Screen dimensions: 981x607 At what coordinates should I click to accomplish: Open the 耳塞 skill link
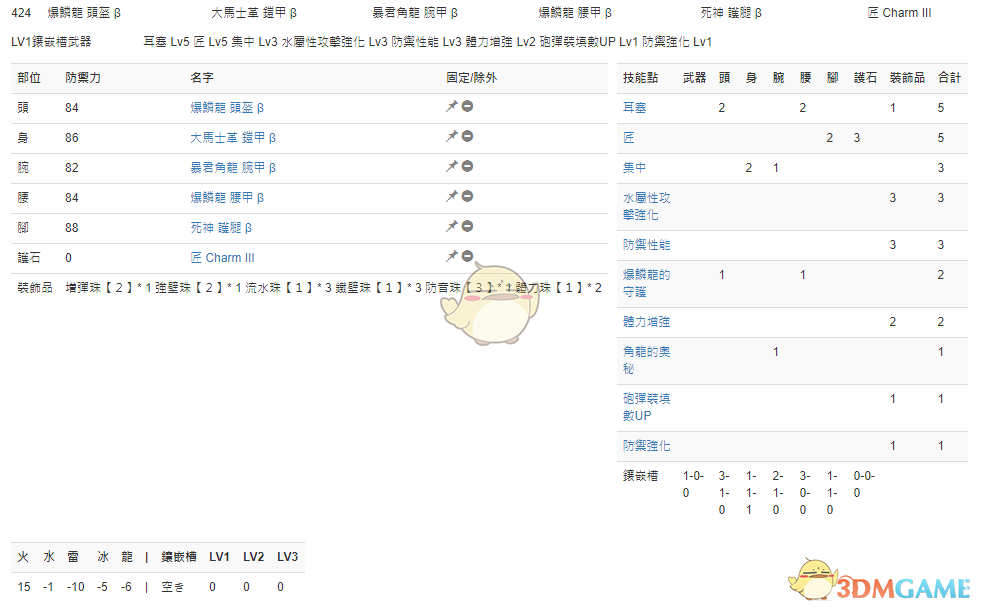pyautogui.click(x=634, y=108)
